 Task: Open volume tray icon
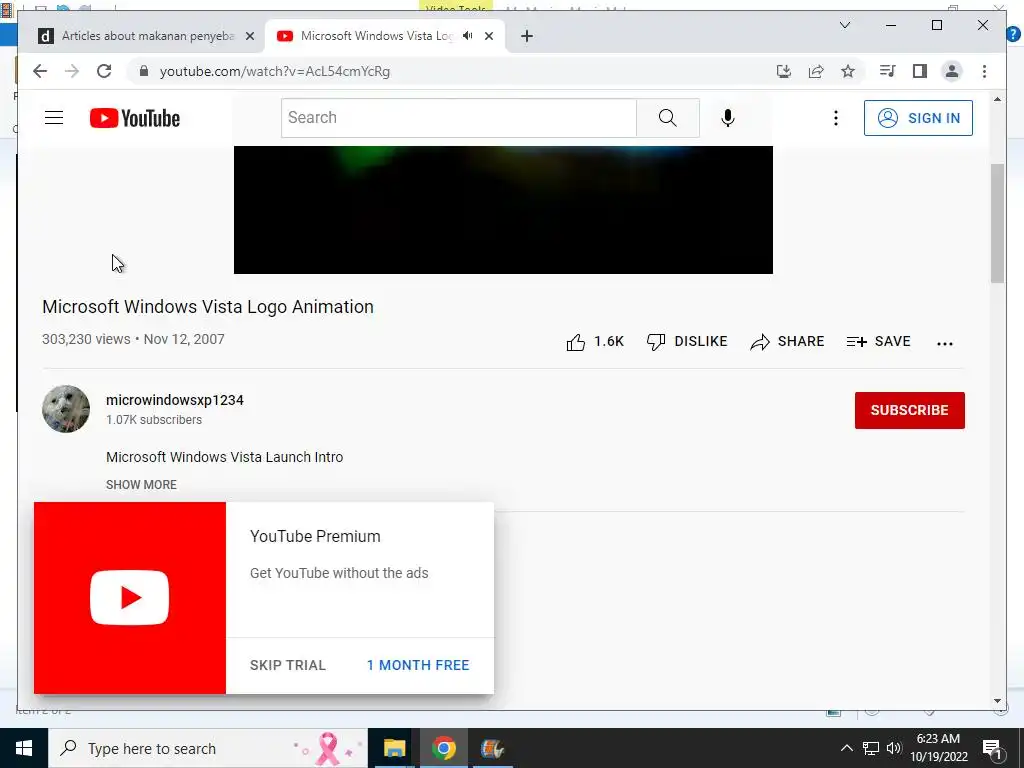click(894, 748)
